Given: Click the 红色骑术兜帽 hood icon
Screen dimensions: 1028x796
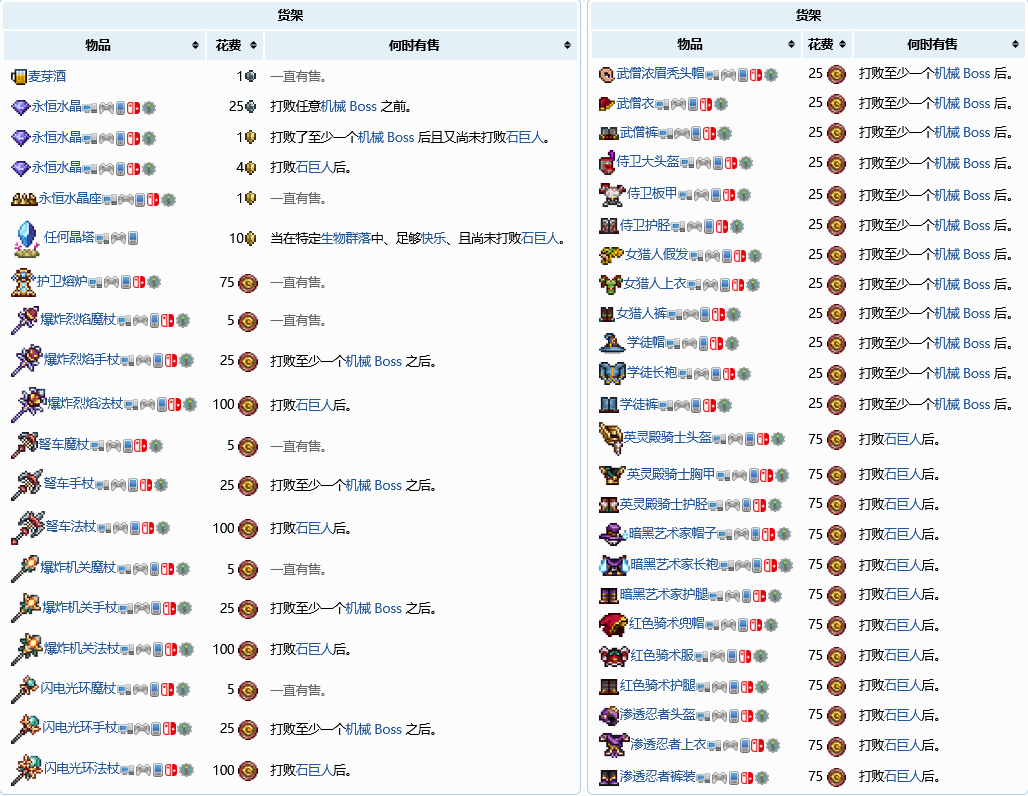Looking at the screenshot, I should [x=612, y=625].
